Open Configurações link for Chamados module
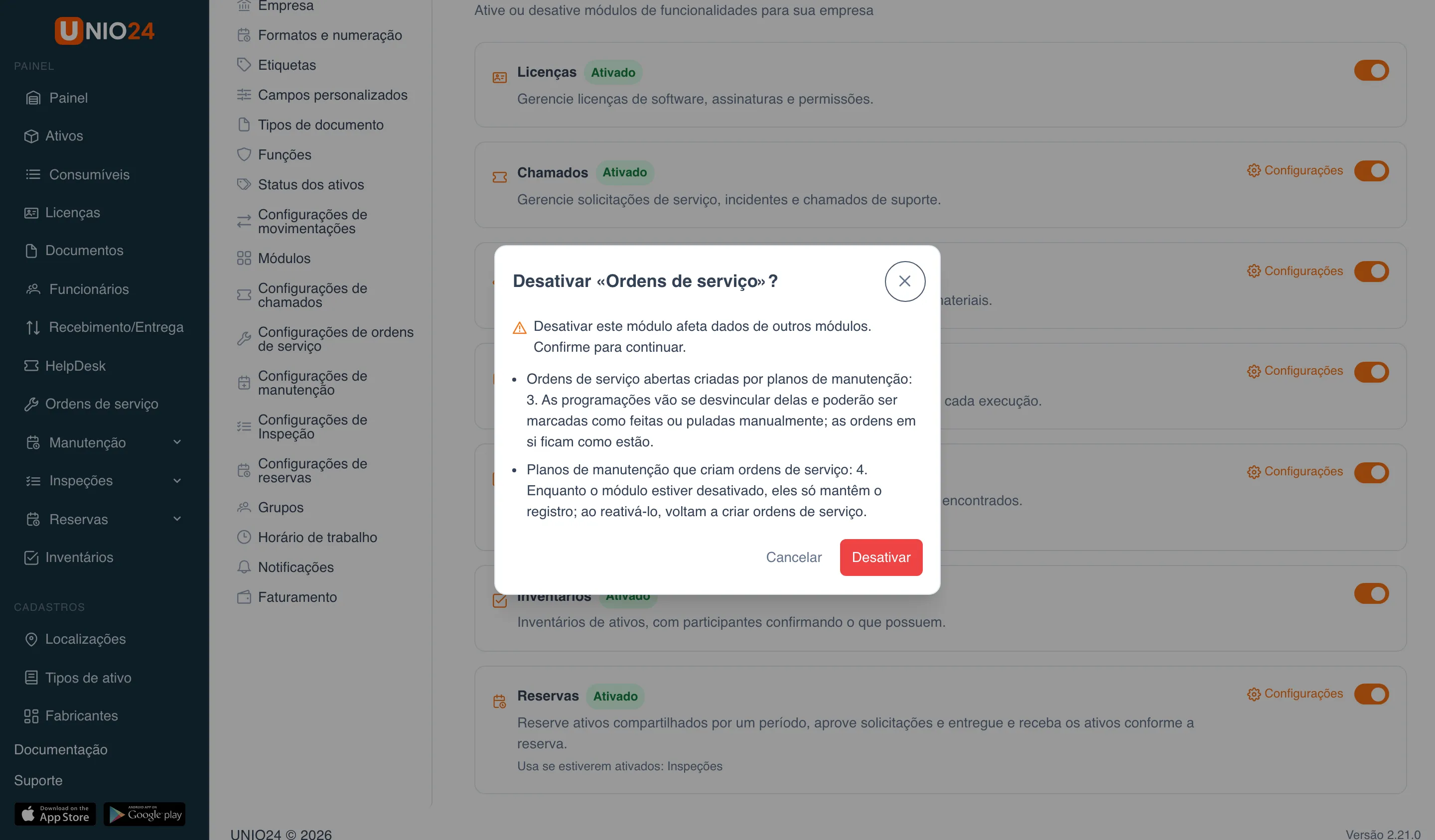This screenshot has height=840, width=1435. [1294, 170]
